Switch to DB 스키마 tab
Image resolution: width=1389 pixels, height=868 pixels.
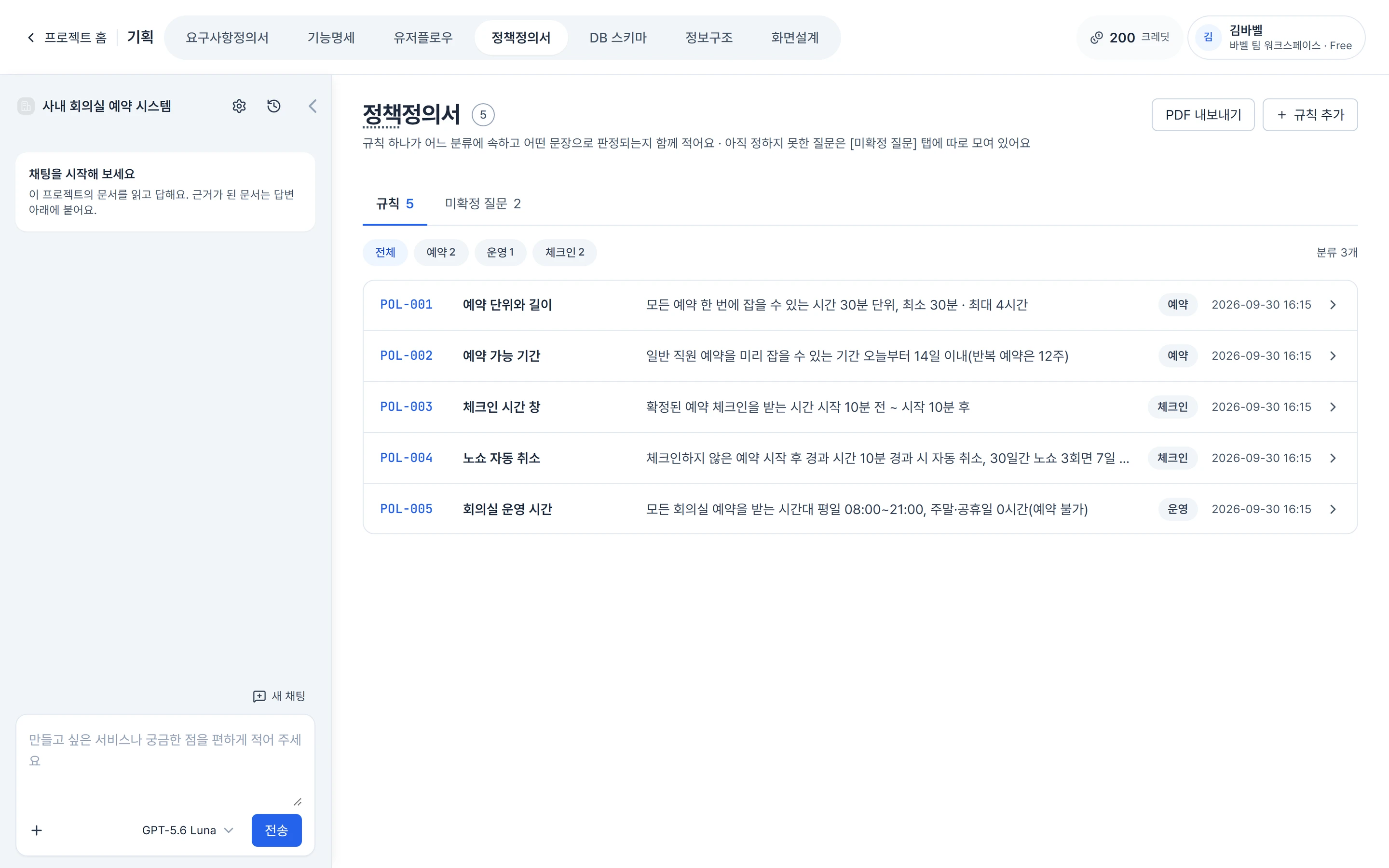click(x=618, y=38)
